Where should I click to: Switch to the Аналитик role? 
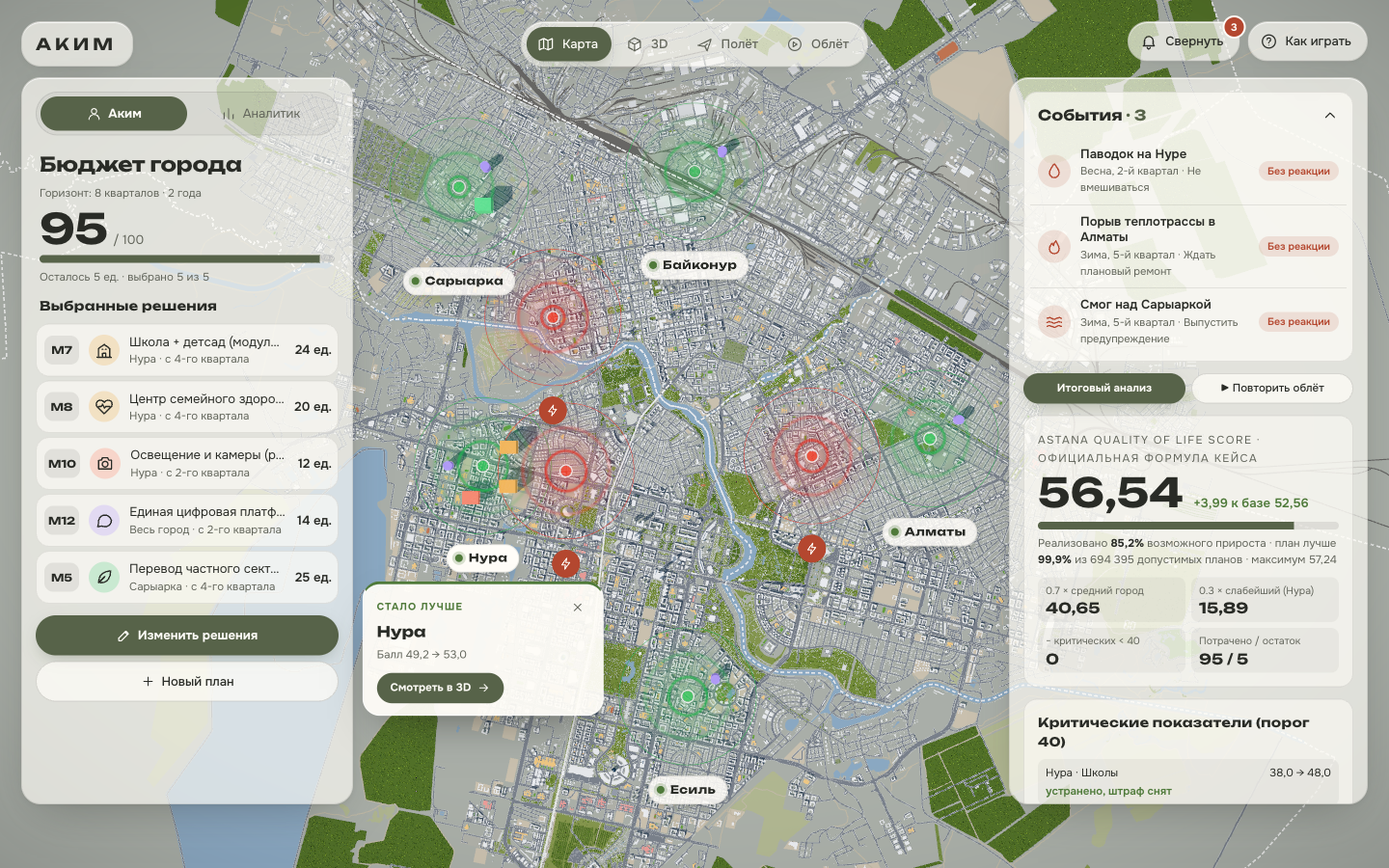click(x=262, y=114)
